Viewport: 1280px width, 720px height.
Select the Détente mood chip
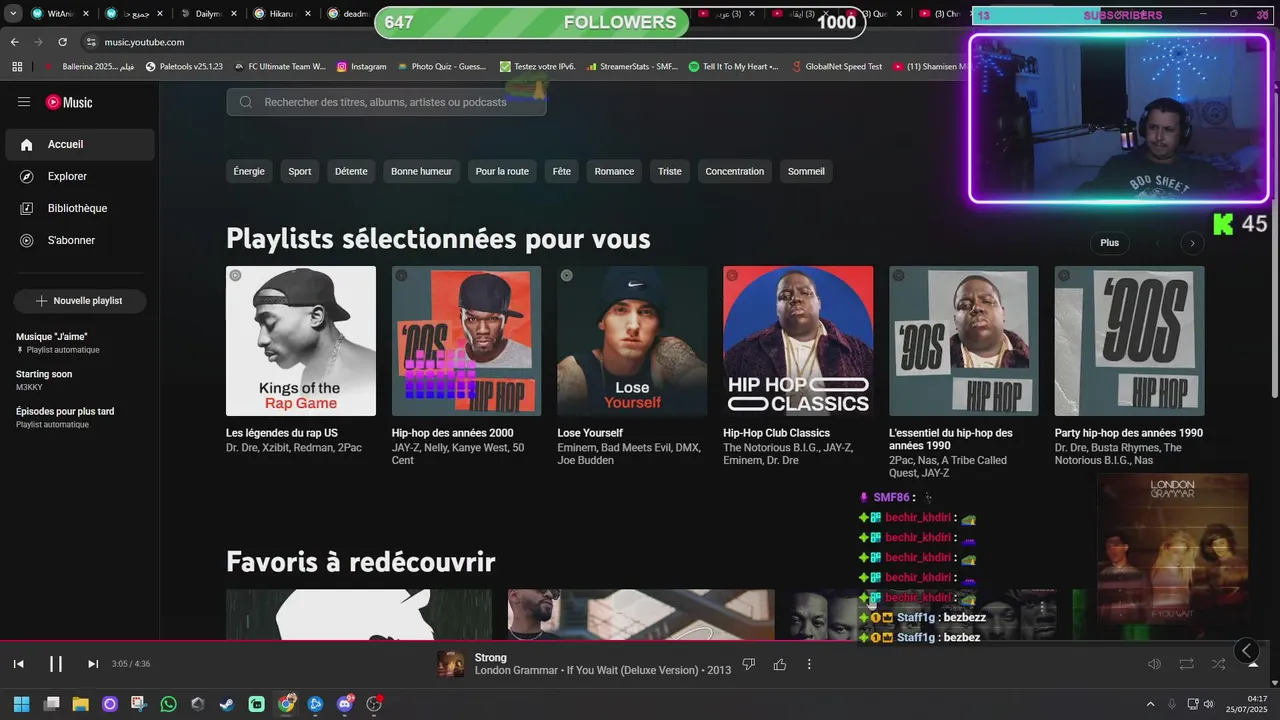coord(351,171)
